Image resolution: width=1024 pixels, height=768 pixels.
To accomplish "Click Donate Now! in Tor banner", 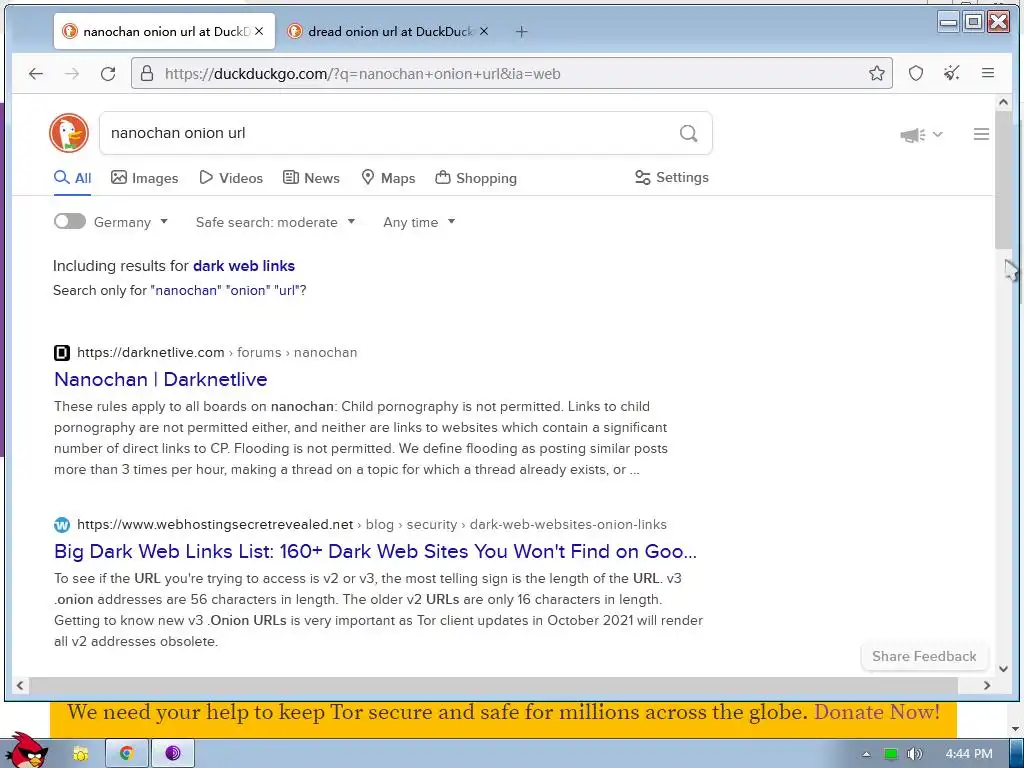I will point(876,712).
